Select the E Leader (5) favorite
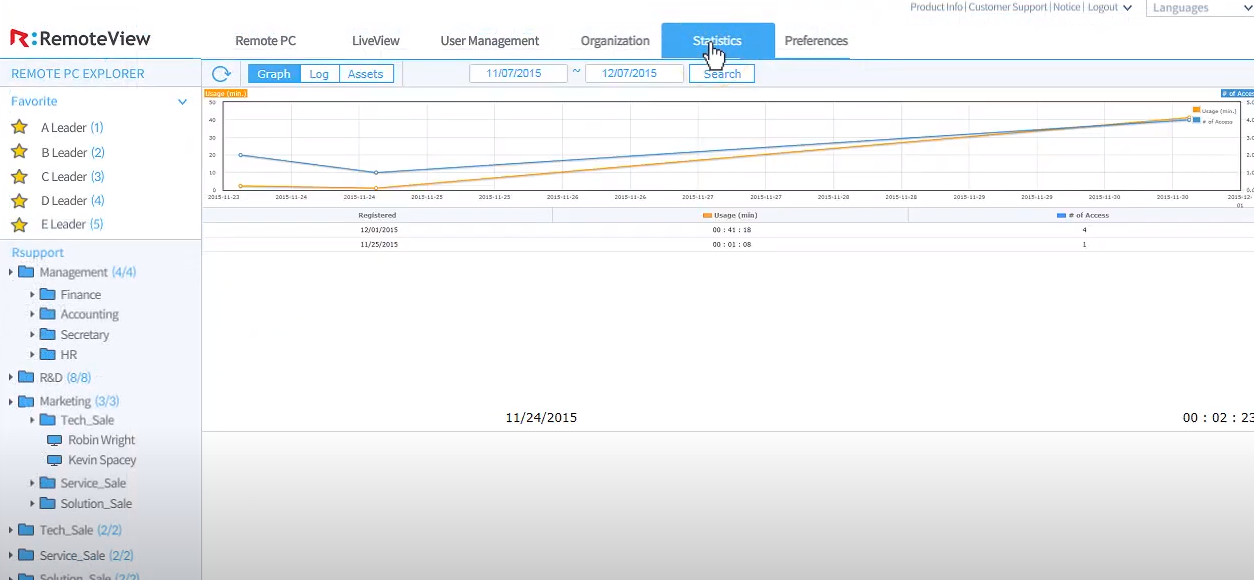1254x580 pixels. pyautogui.click(x=72, y=225)
